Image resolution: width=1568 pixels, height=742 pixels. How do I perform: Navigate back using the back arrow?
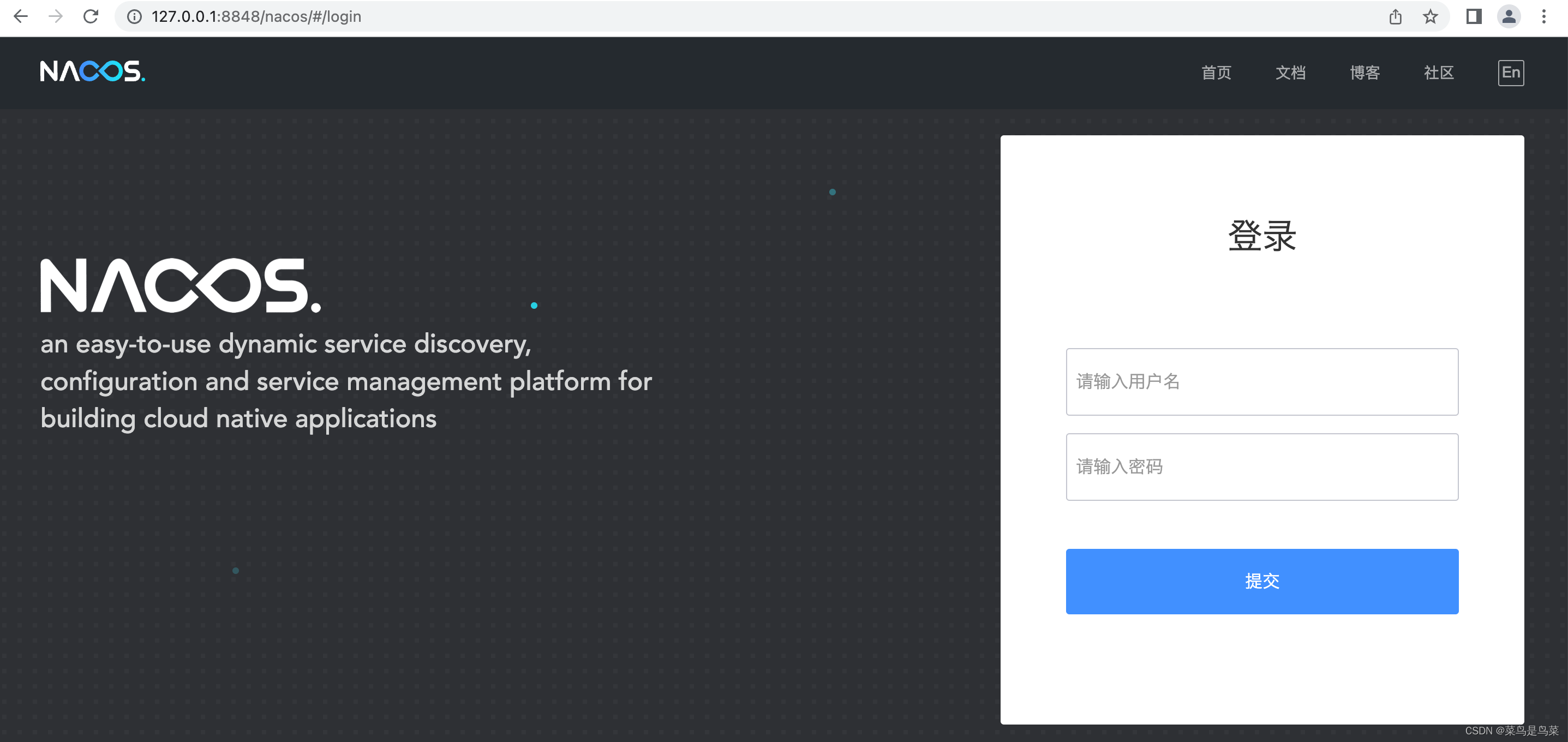[x=21, y=16]
